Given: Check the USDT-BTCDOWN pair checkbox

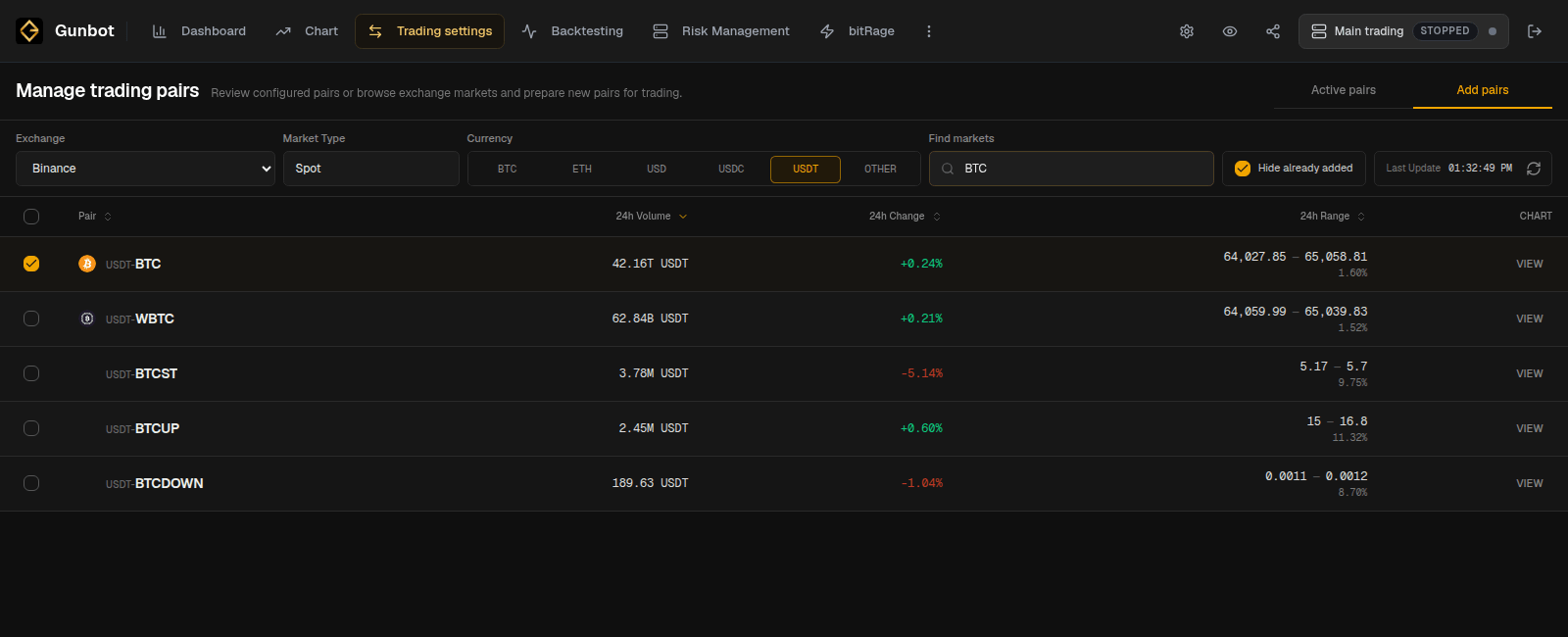Looking at the screenshot, I should (x=31, y=483).
